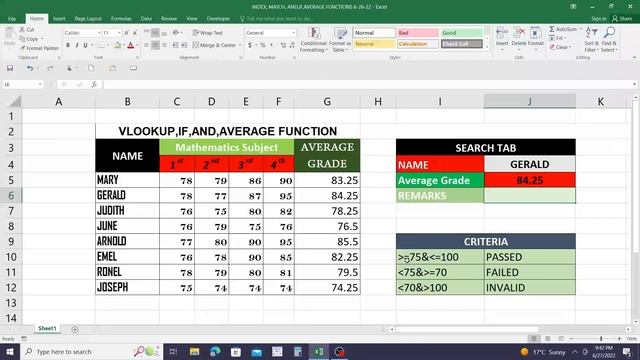Switch to the Insert tab
The image size is (640, 360).
[59, 19]
